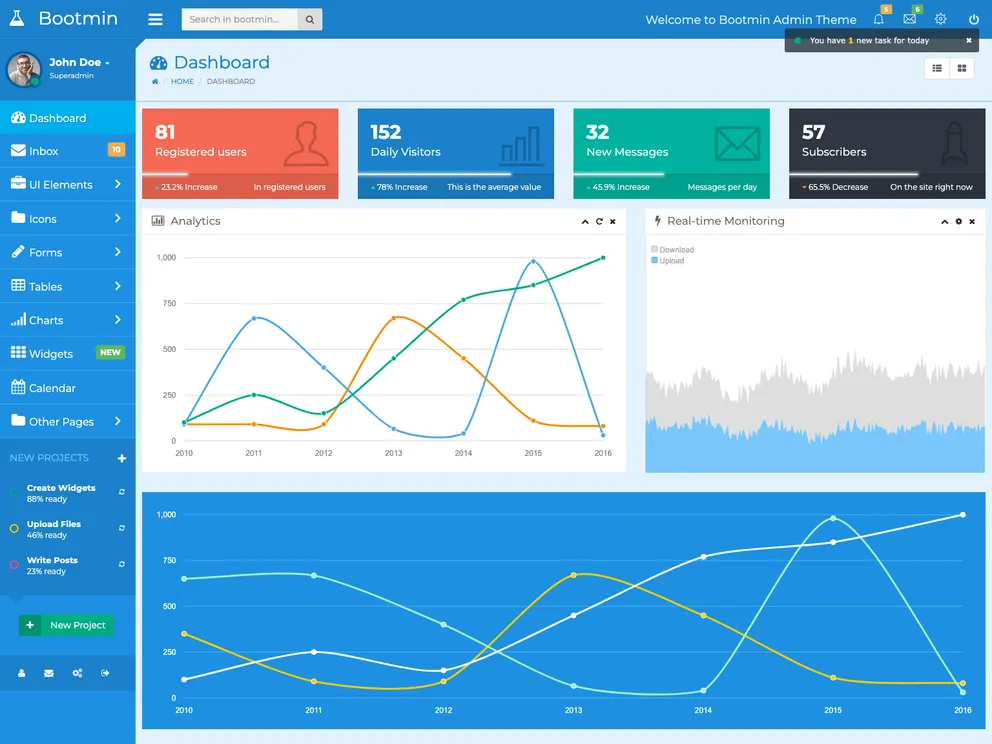The height and width of the screenshot is (744, 992).
Task: Open the settings gear in header
Action: click(940, 19)
